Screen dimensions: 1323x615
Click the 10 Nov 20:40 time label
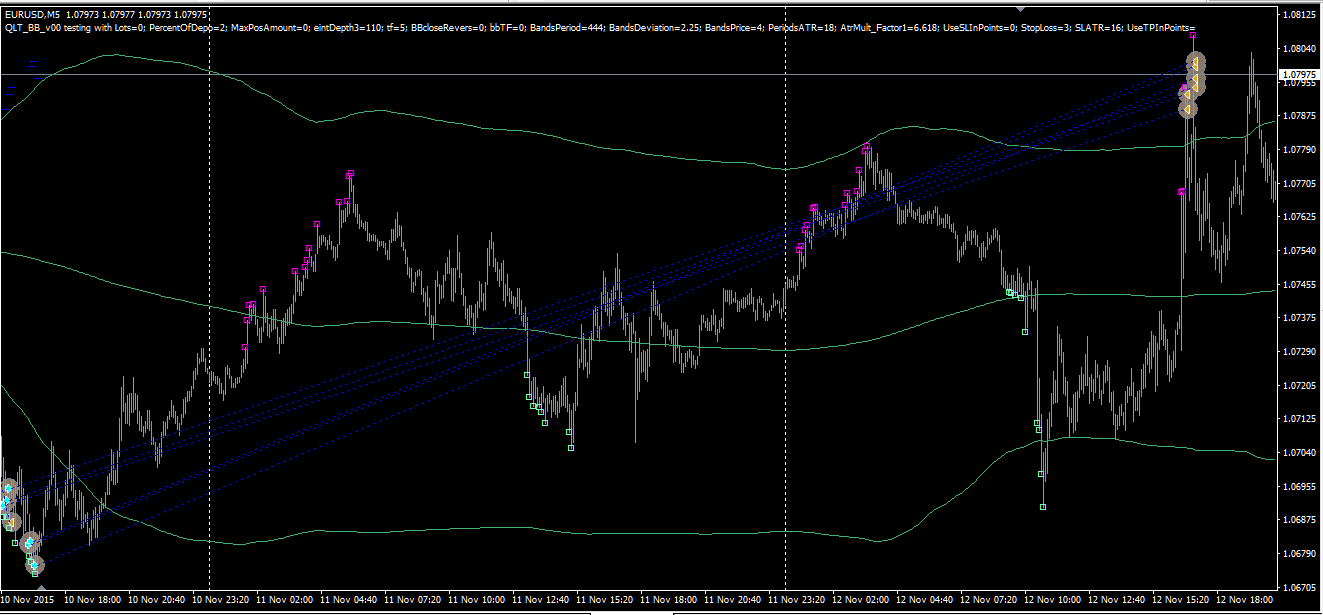pos(158,600)
